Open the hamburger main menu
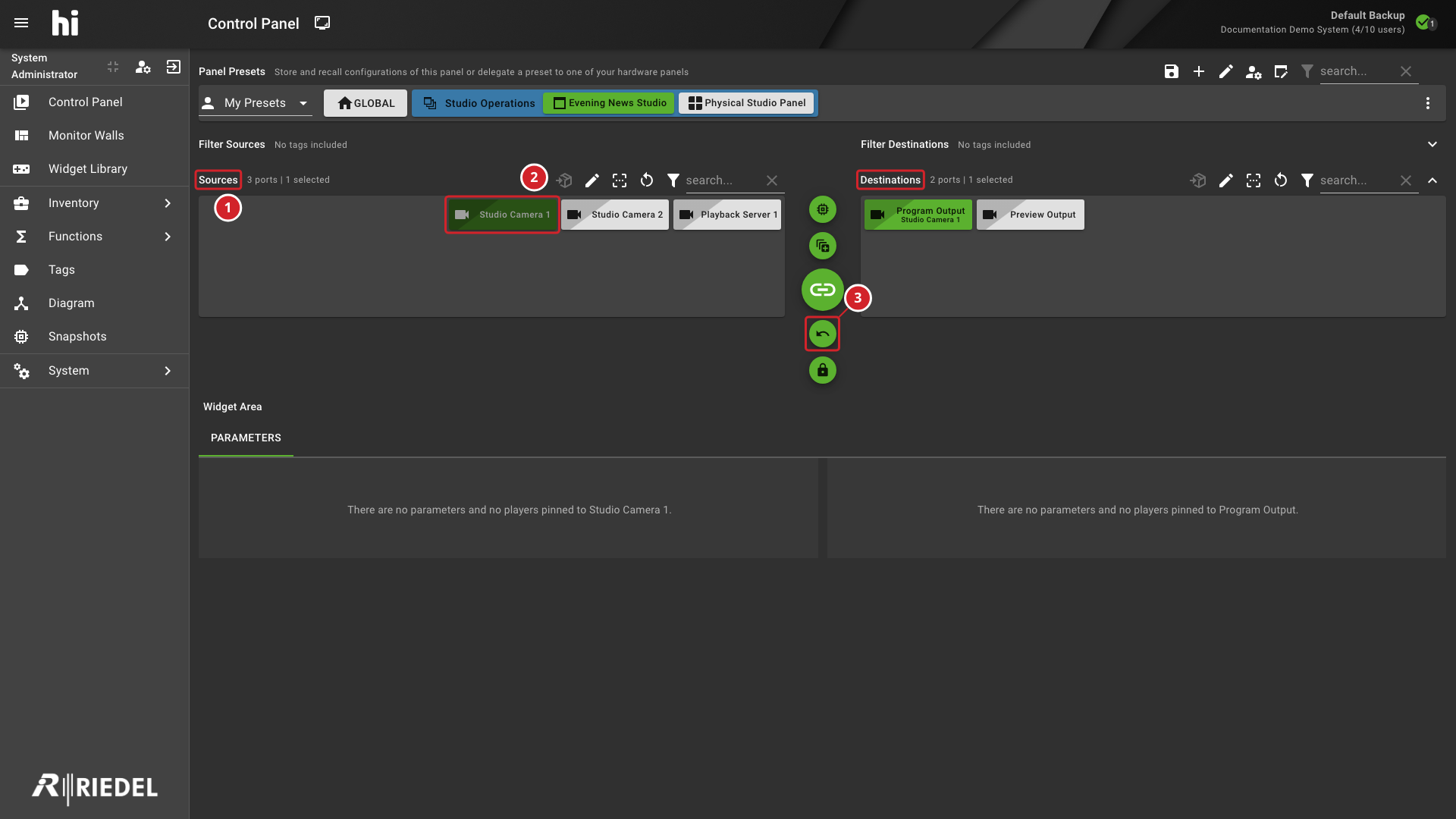 coord(21,23)
